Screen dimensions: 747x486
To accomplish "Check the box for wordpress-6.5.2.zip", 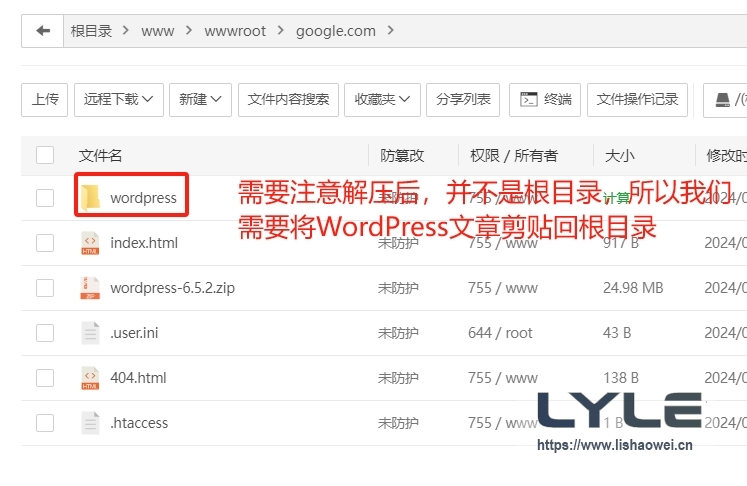I will pos(45,288).
